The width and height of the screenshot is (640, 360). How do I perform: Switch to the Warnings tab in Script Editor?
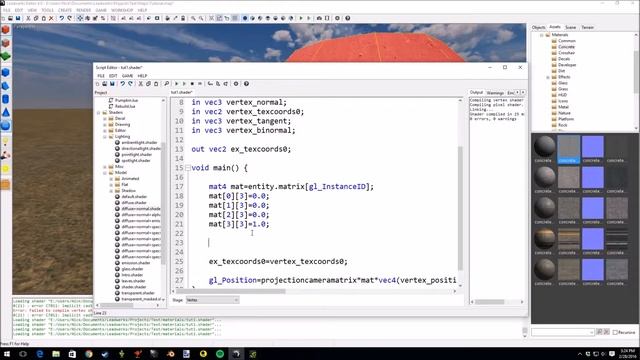tap(495, 93)
